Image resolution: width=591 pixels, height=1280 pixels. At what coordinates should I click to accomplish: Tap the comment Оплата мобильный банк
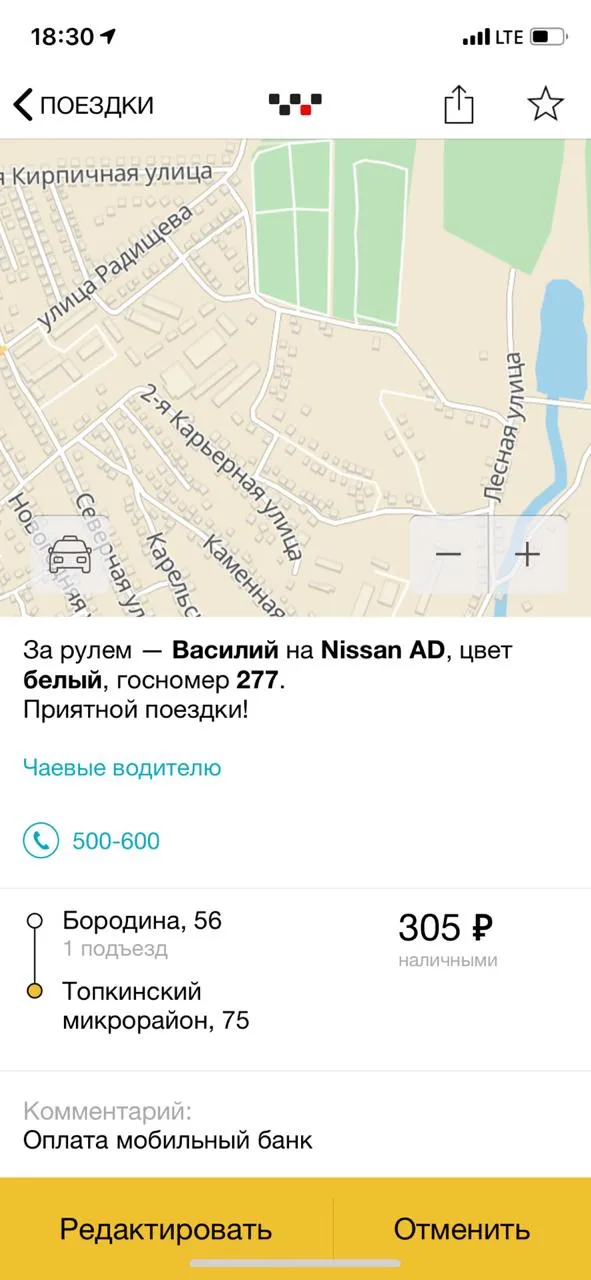(168, 1140)
